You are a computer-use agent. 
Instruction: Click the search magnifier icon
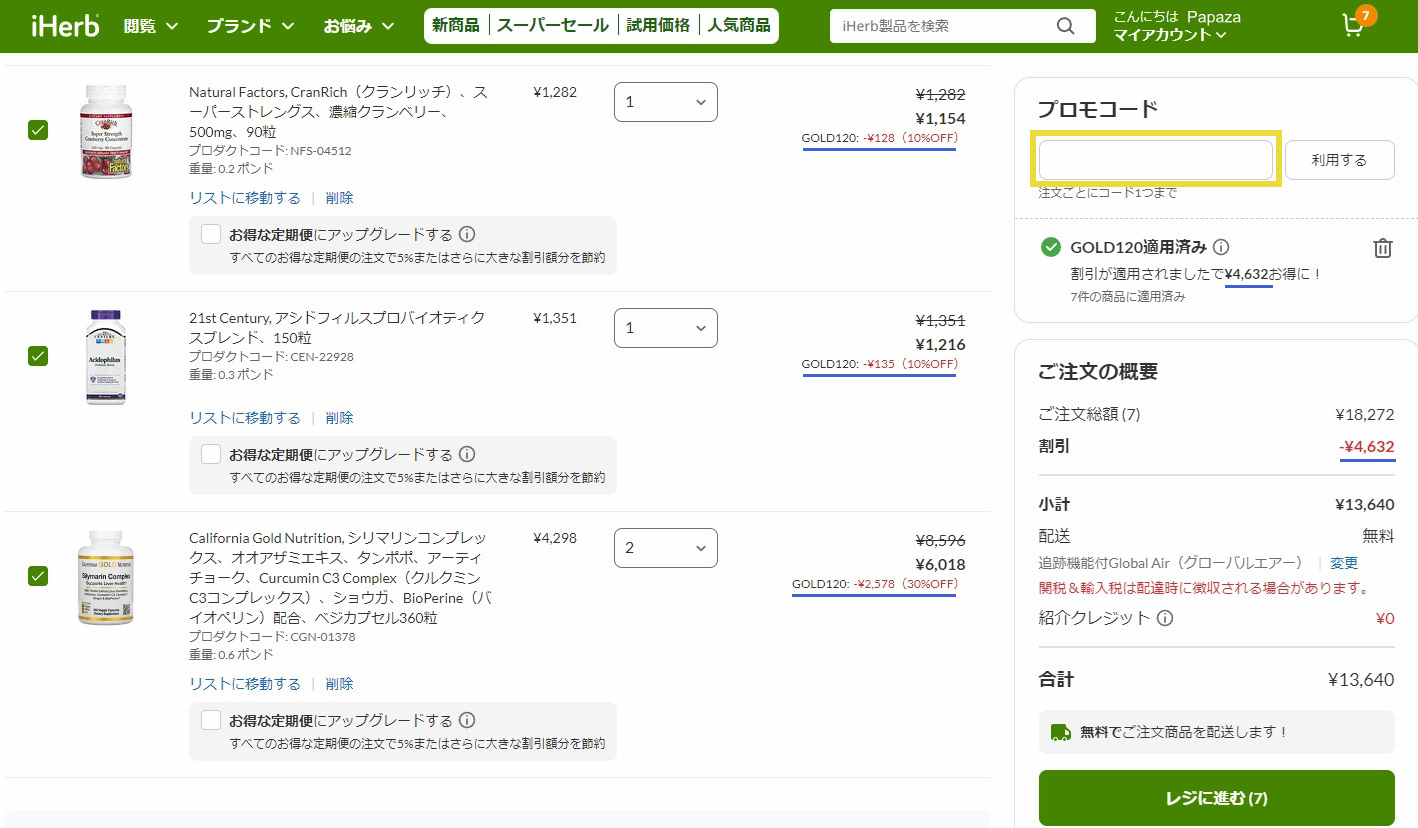pos(1066,26)
